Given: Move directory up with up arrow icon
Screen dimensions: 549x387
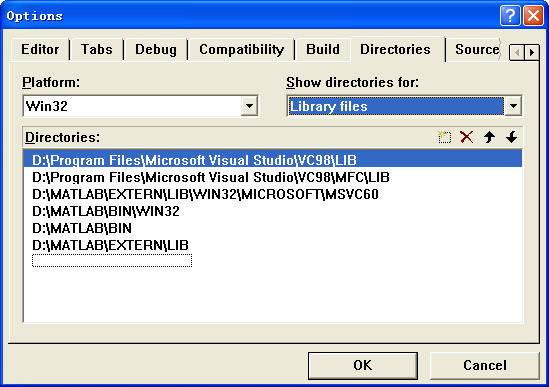Looking at the screenshot, I should [x=489, y=137].
